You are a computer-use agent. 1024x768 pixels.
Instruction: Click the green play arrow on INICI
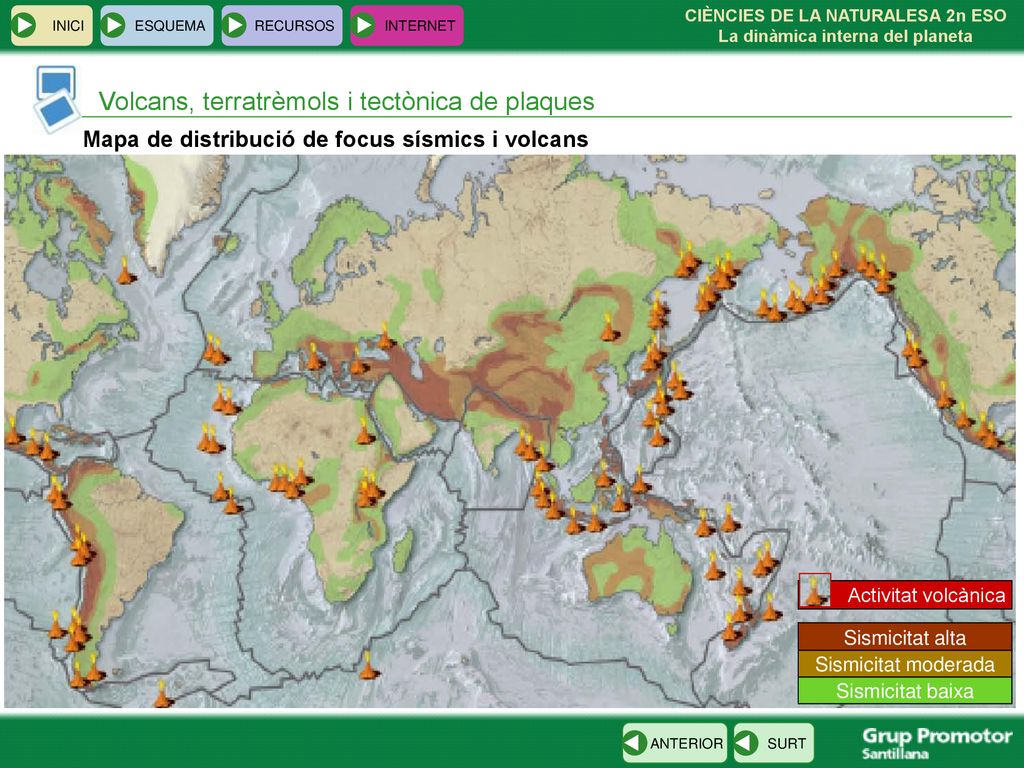[x=25, y=25]
